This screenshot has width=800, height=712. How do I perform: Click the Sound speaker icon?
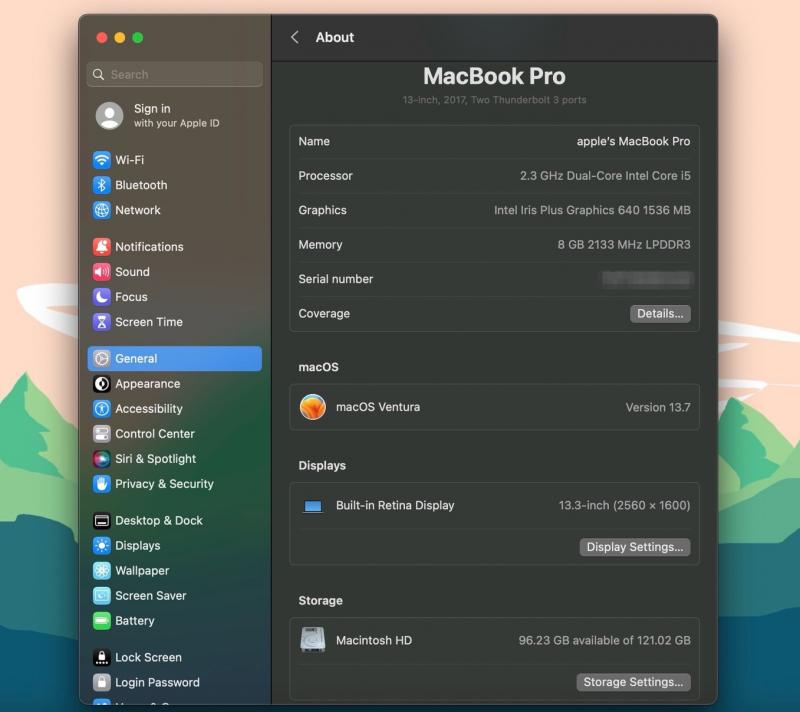[x=101, y=272]
